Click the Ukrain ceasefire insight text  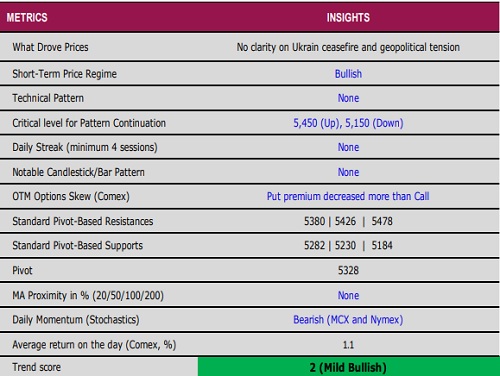click(x=348, y=47)
